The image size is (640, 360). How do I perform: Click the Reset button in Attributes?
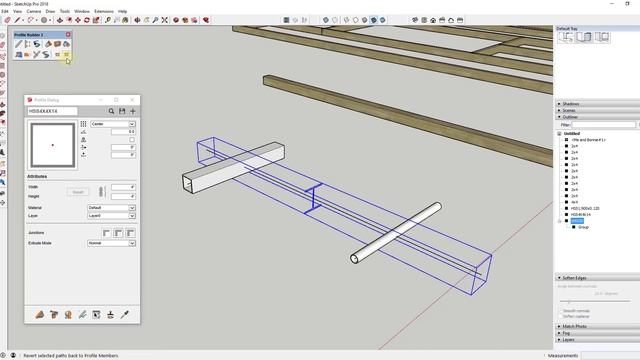(x=78, y=192)
